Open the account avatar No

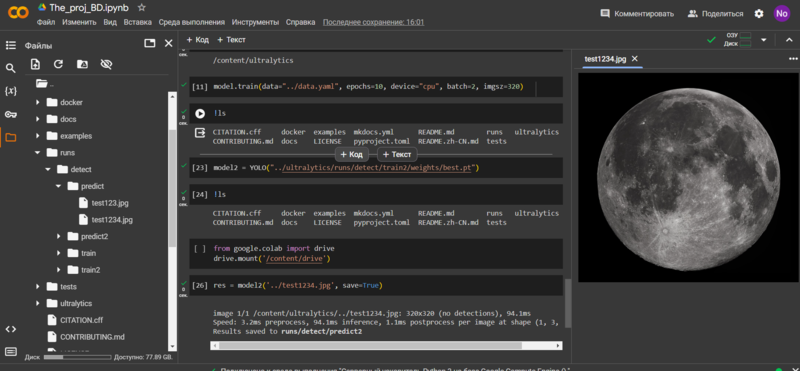[782, 14]
